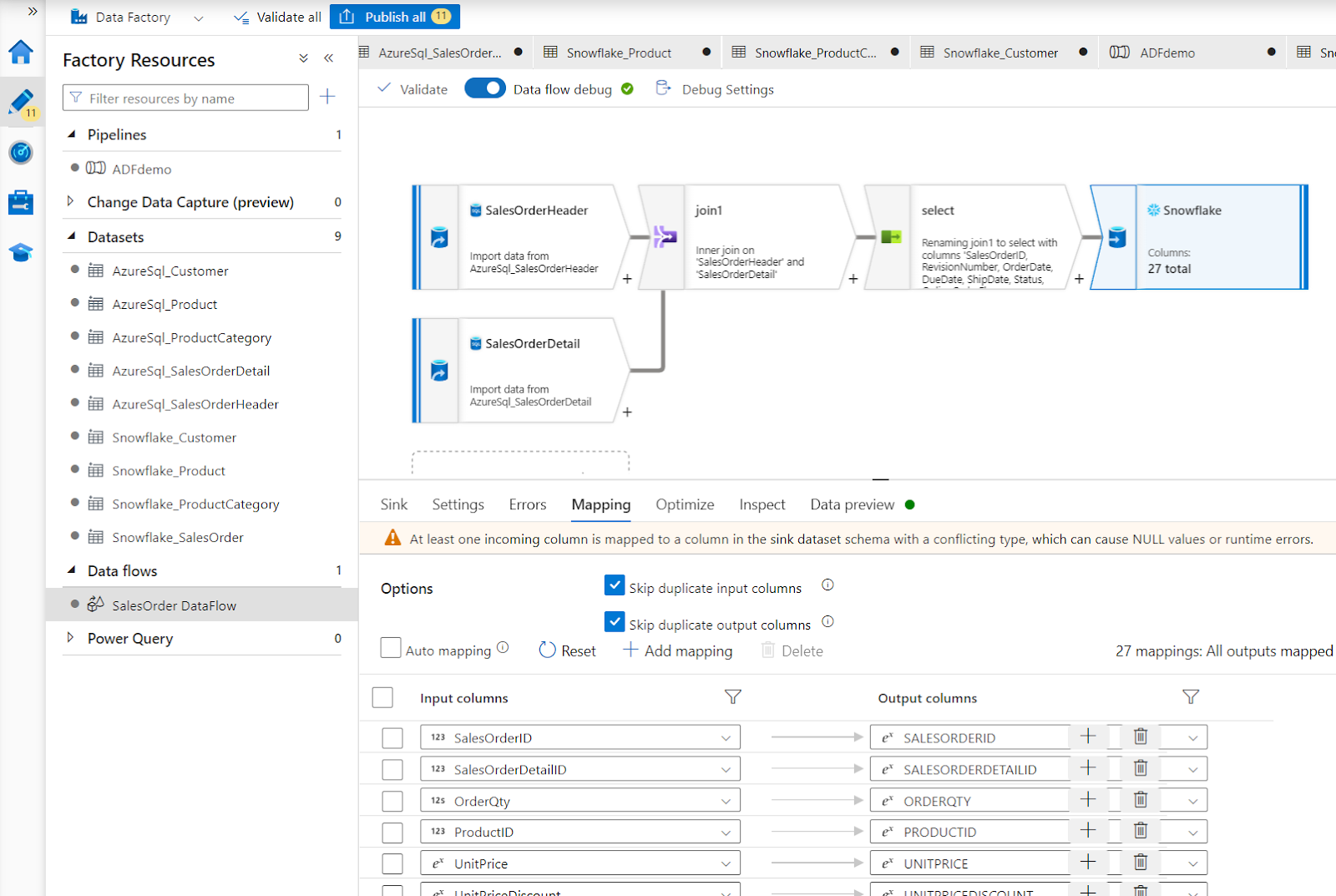
Task: Click the Home icon in sidebar
Action: pyautogui.click(x=22, y=53)
